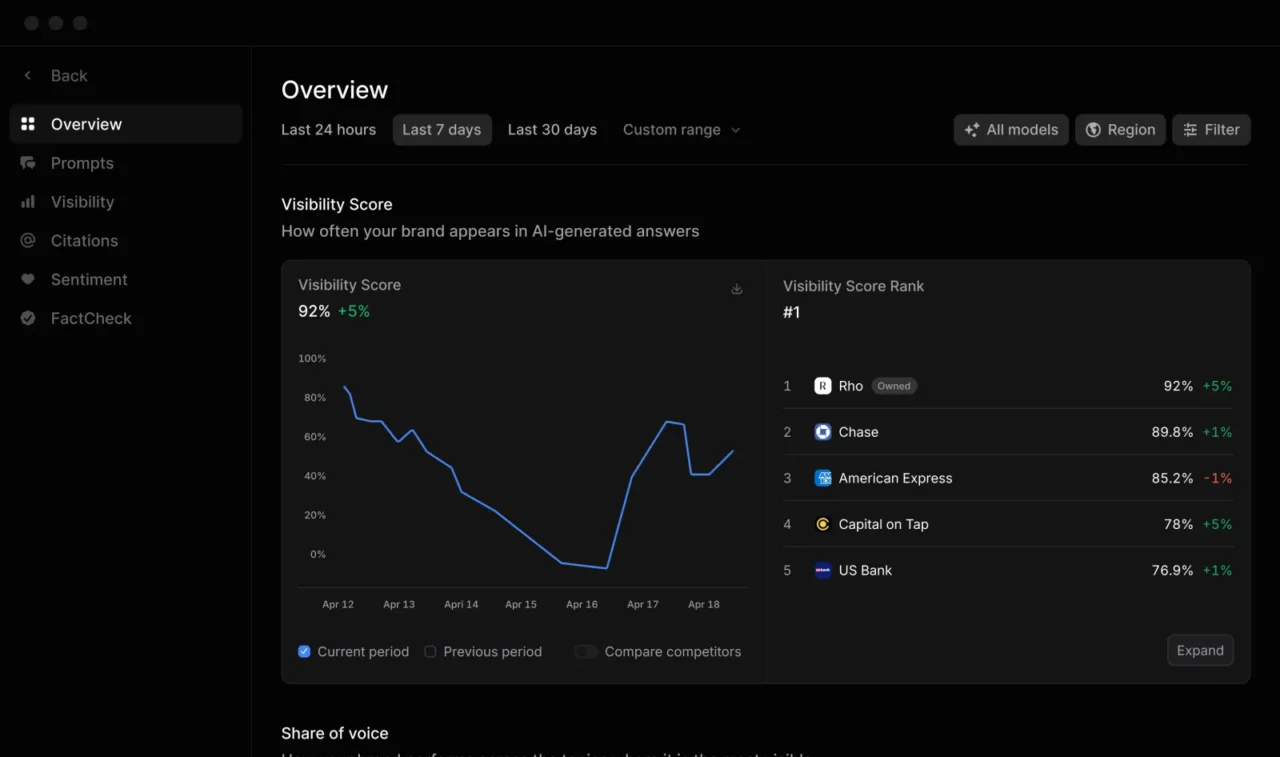
Task: Click the Overview grid icon
Action: [x=28, y=124]
